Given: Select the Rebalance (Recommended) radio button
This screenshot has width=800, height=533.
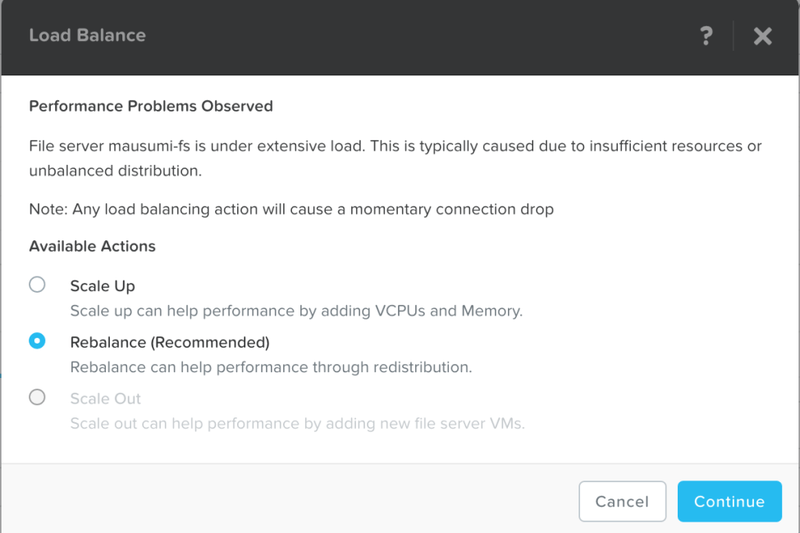Looking at the screenshot, I should [37, 341].
